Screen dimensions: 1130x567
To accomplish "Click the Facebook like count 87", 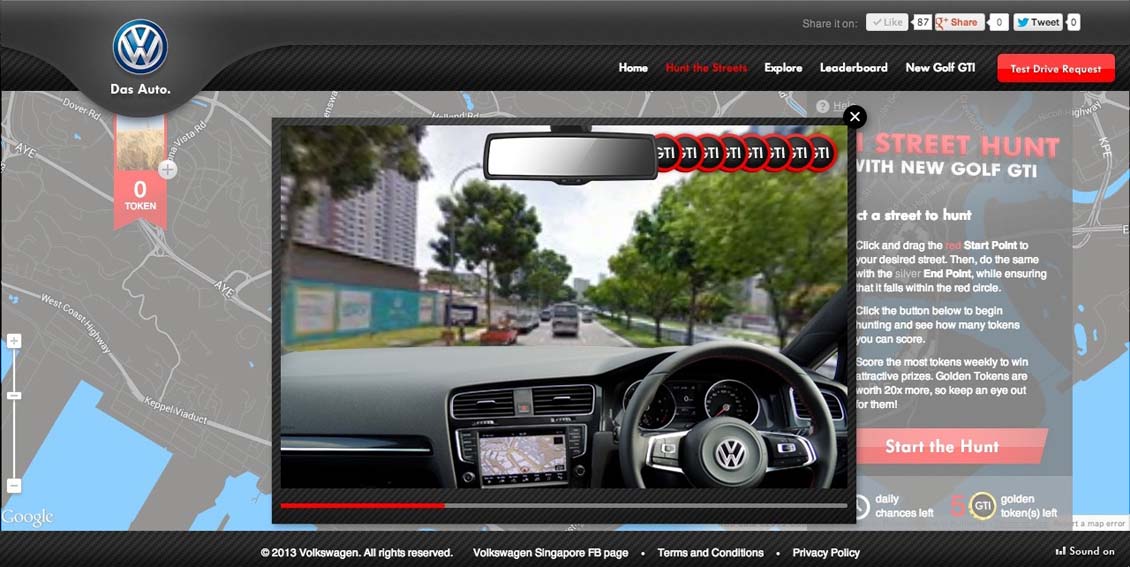I will [x=922, y=22].
